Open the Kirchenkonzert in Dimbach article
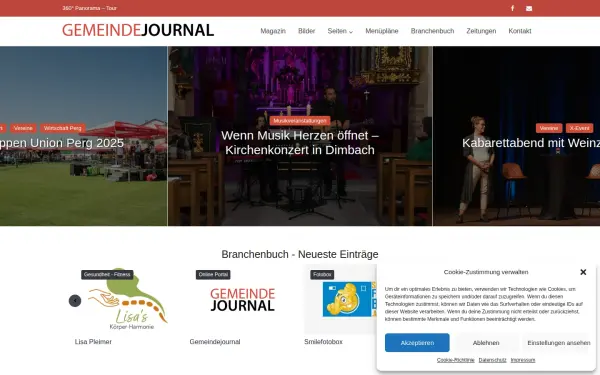Screen dimensions: 600x375 pos(300,143)
